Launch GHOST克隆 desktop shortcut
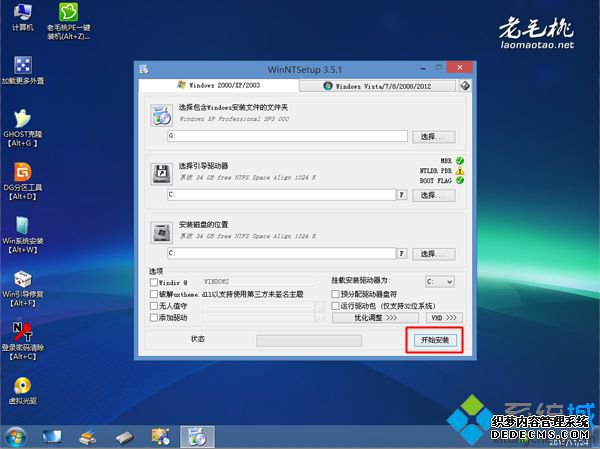This screenshot has width=600, height=449. 23,128
